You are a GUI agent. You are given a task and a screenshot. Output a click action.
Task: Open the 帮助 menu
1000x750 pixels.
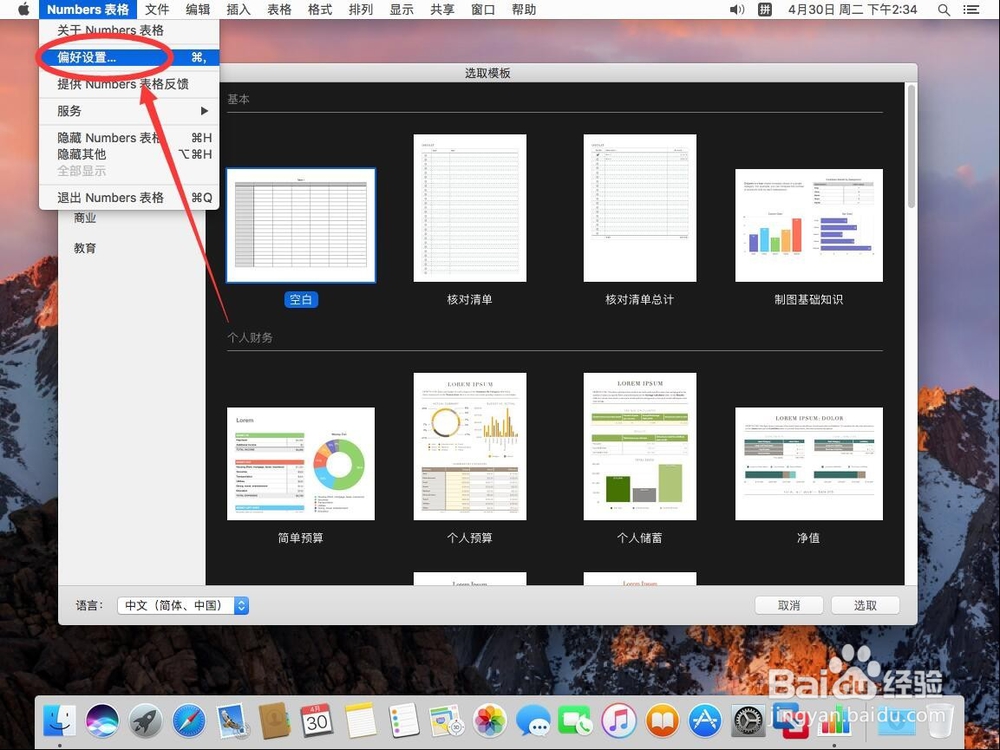click(x=524, y=10)
